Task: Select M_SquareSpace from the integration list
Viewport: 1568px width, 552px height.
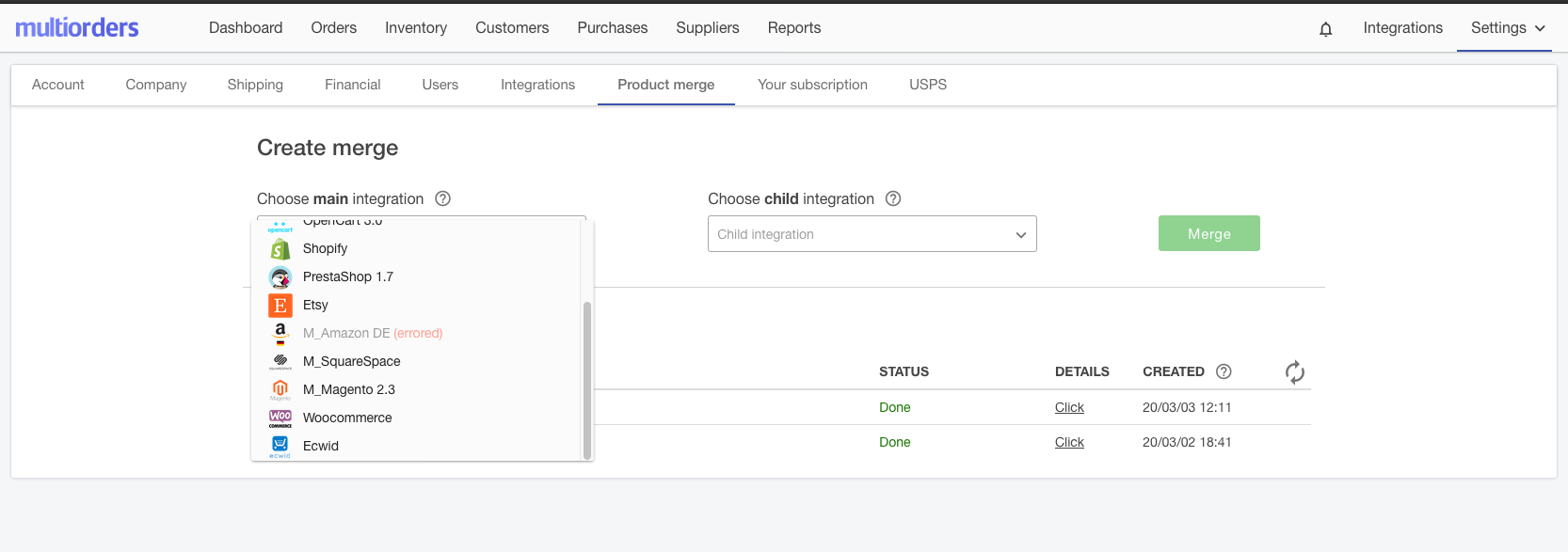Action: [x=351, y=361]
